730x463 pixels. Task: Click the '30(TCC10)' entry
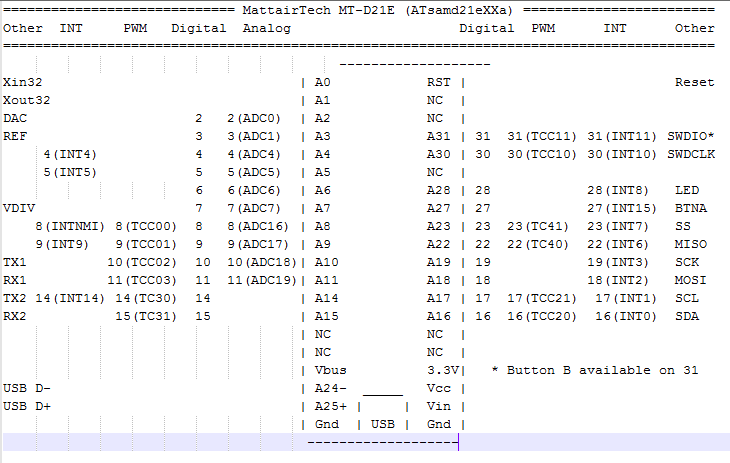542,155
